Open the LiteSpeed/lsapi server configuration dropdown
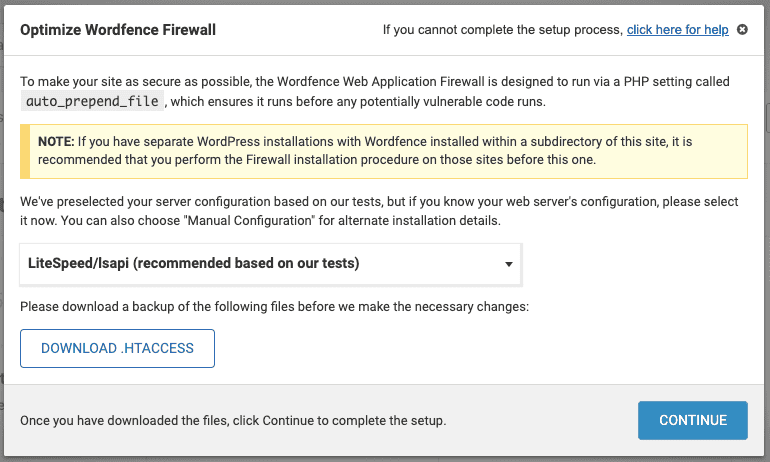This screenshot has width=770, height=462. [x=270, y=265]
